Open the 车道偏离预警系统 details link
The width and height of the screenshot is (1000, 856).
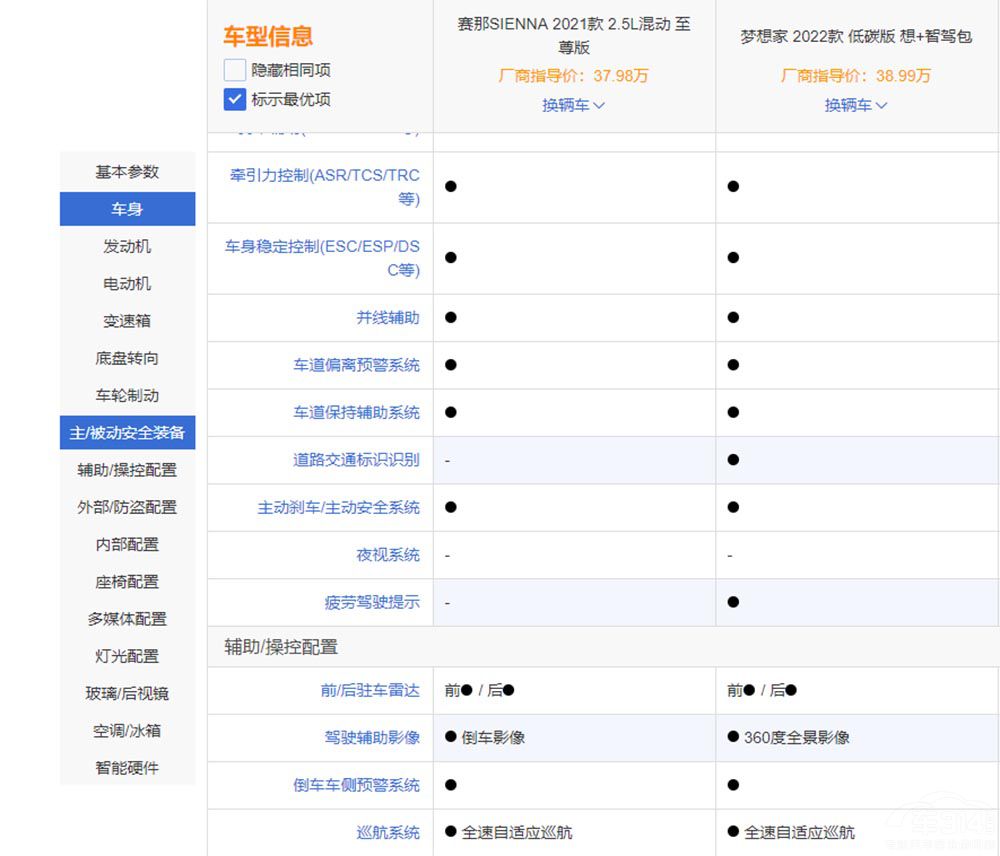[358, 365]
